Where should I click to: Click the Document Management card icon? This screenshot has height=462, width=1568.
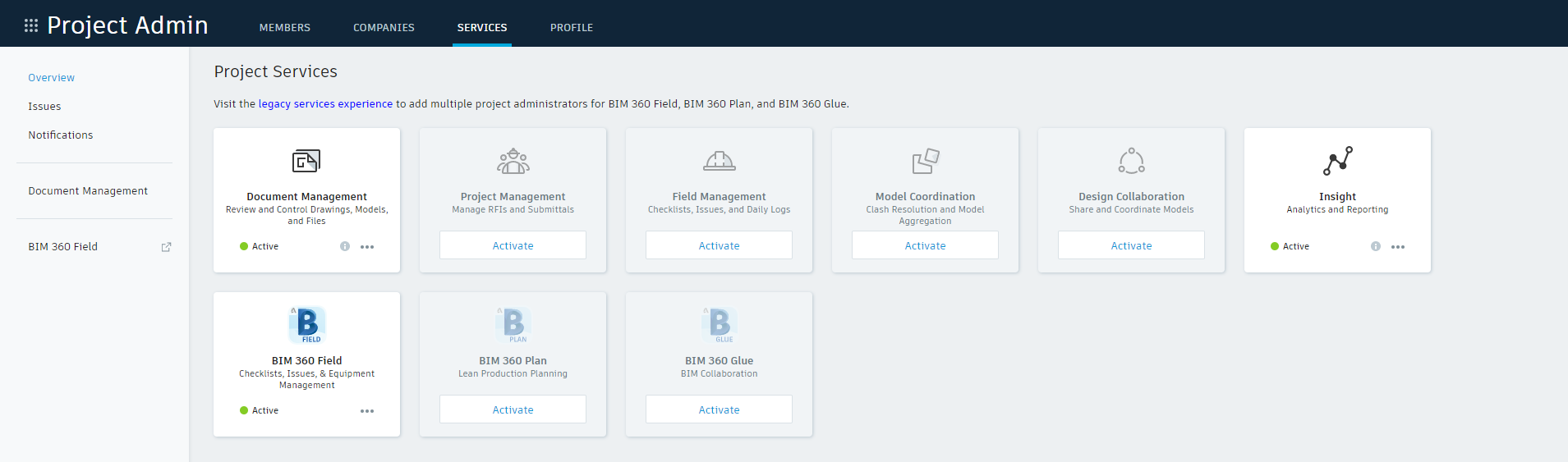306,161
